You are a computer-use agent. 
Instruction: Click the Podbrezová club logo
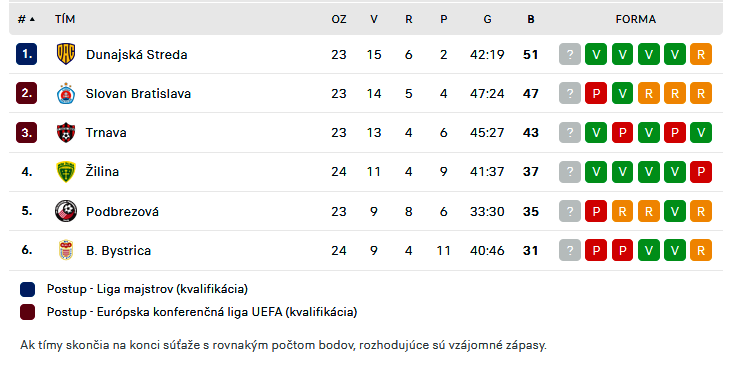[66, 211]
